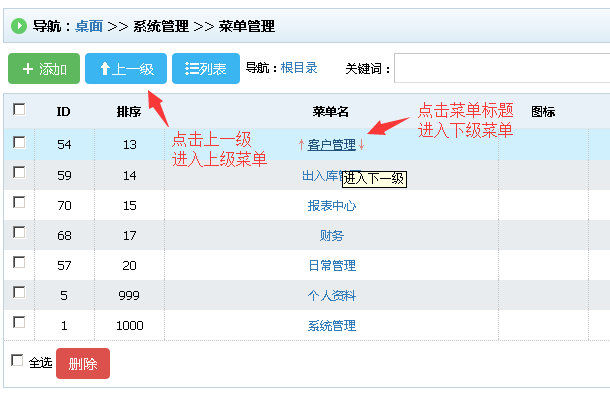Click the green play icon beside 导航

(x=19, y=26)
